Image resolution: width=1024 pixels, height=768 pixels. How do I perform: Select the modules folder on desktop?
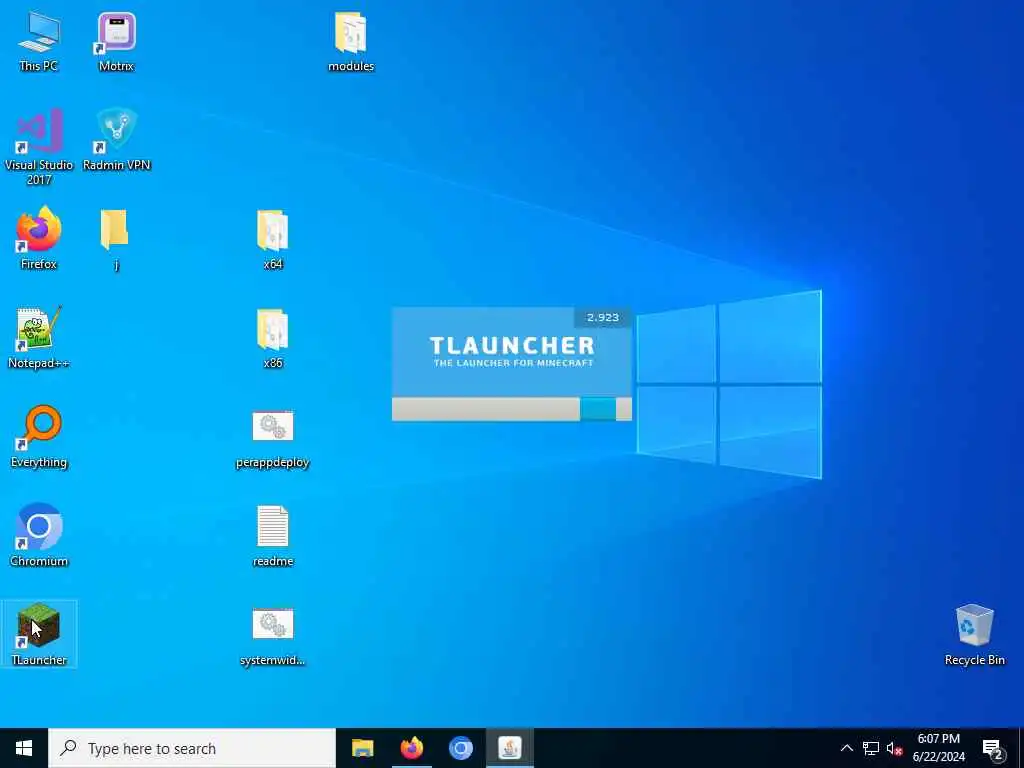pyautogui.click(x=351, y=42)
